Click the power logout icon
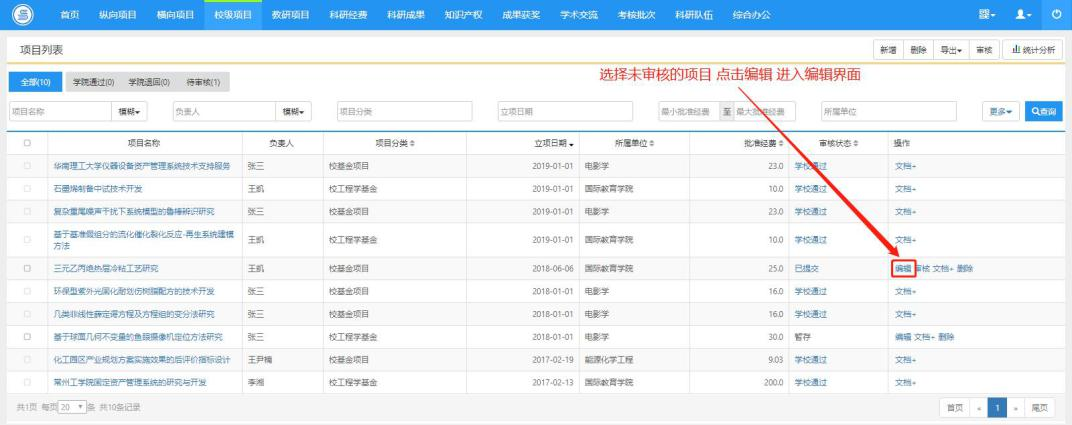The height and width of the screenshot is (425, 1072). click(x=1056, y=14)
